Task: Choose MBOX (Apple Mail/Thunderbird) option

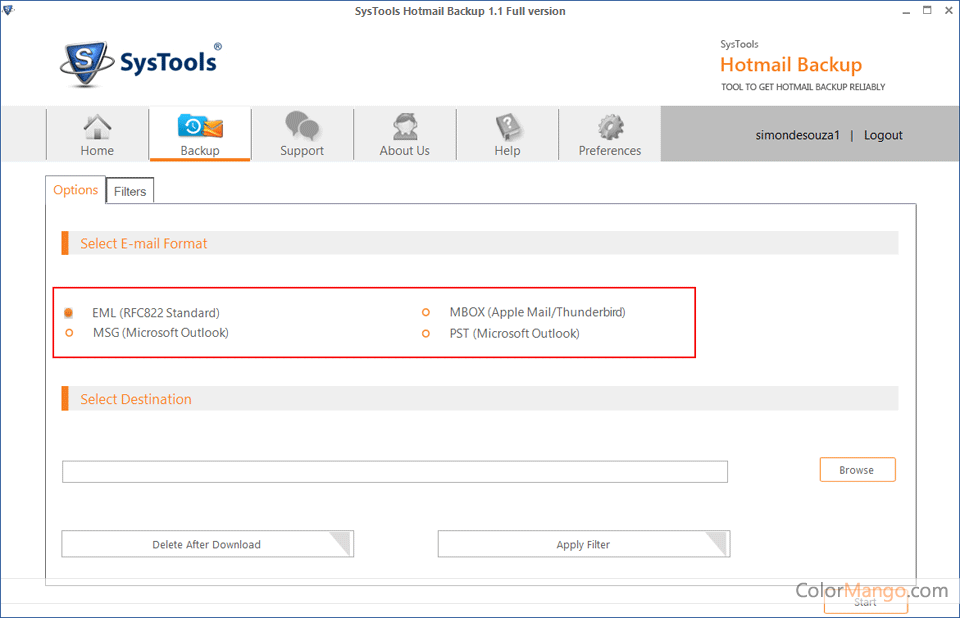Action: pos(426,313)
